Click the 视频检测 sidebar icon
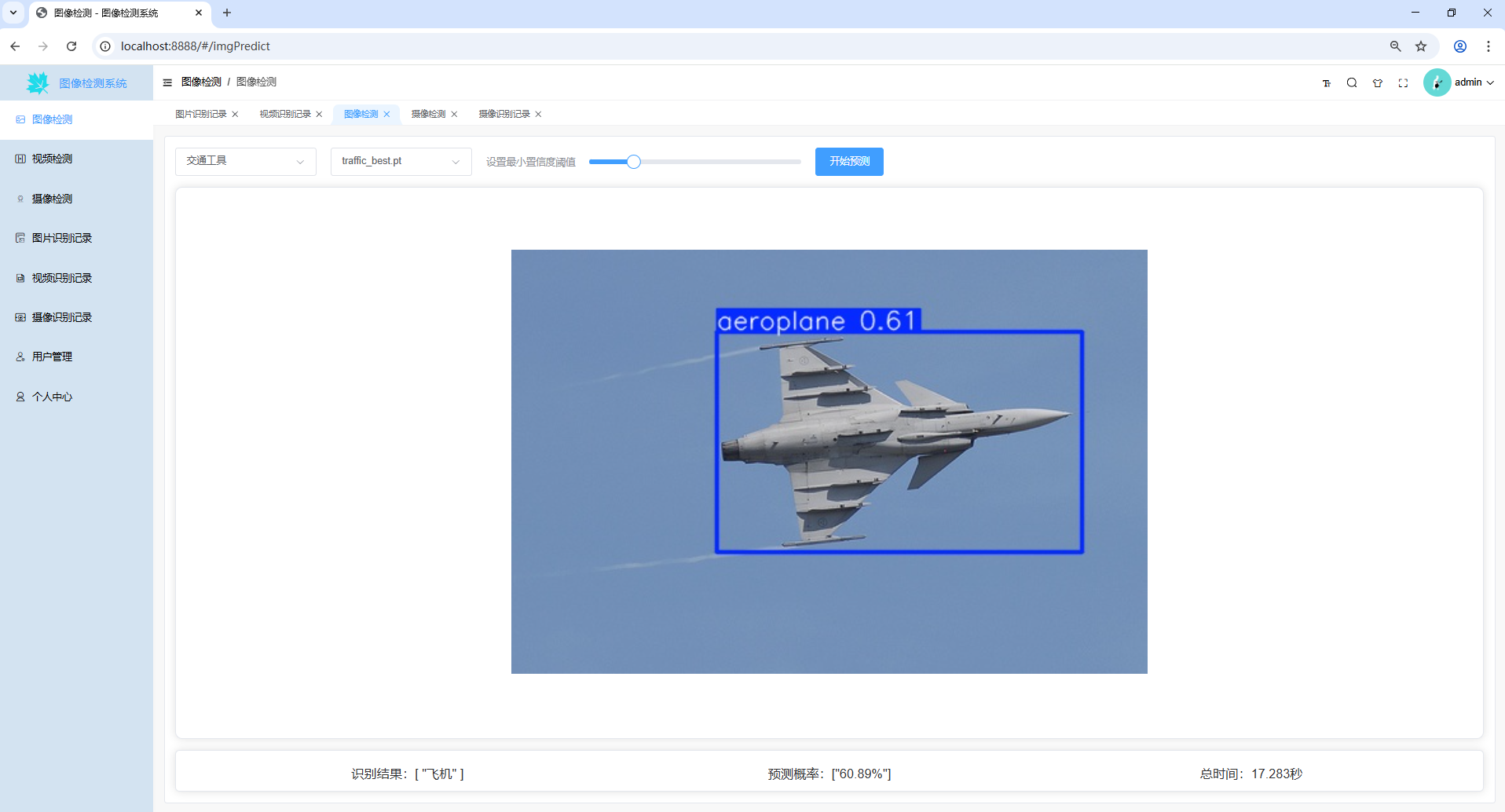The height and width of the screenshot is (812, 1505). [x=20, y=159]
